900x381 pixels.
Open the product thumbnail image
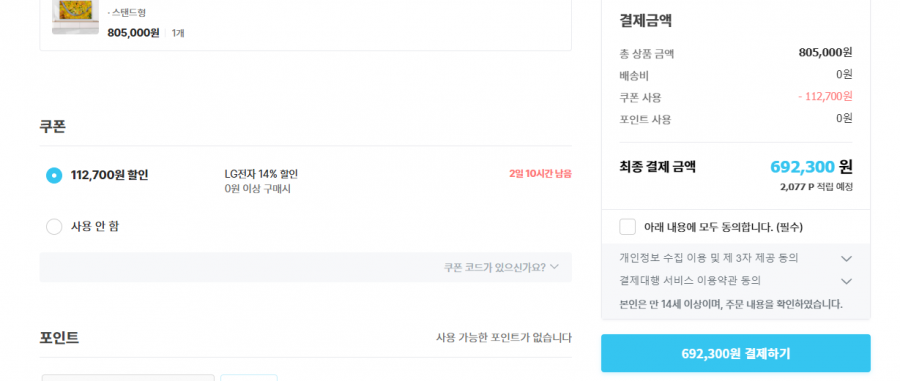pos(75,17)
